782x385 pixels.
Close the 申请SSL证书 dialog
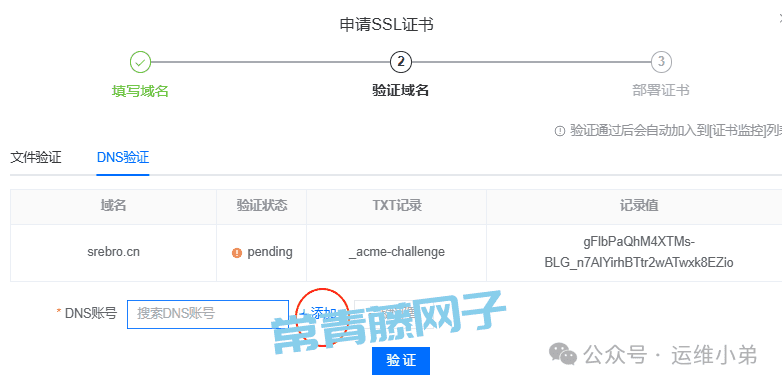coord(780,17)
